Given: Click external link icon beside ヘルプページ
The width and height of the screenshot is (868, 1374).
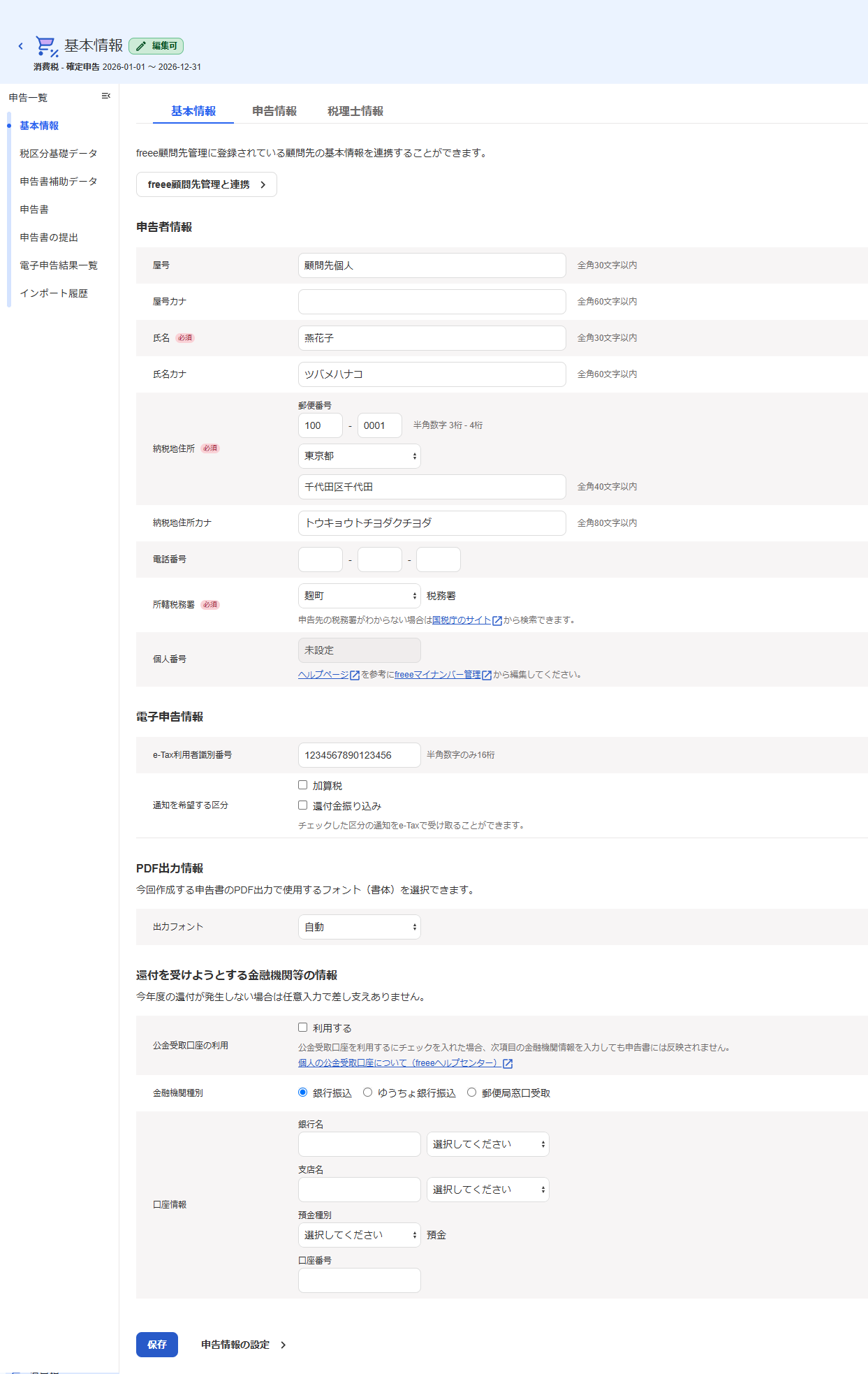Looking at the screenshot, I should [355, 675].
